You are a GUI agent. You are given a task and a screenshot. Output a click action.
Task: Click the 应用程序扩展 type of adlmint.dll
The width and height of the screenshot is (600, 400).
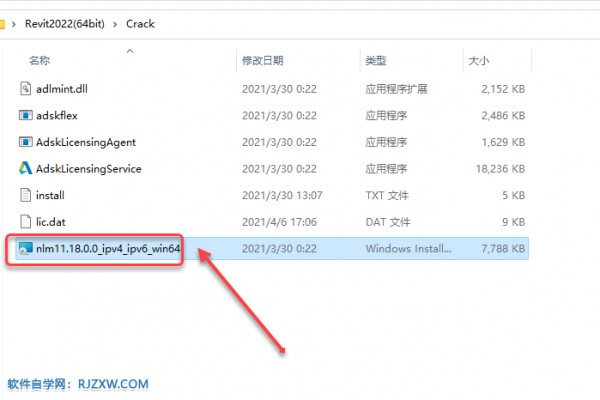coord(396,89)
